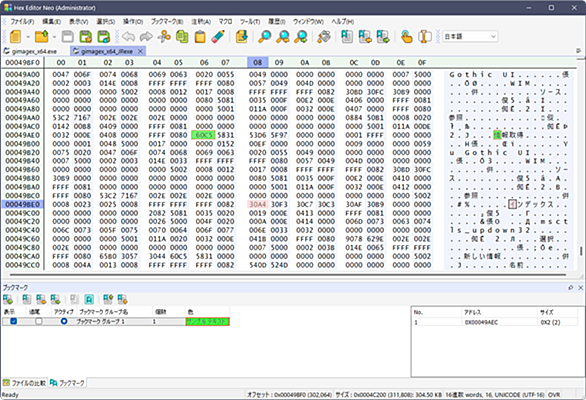Click the eraser Fill tool icon
Screen dimensions: 586x400
click(x=218, y=37)
